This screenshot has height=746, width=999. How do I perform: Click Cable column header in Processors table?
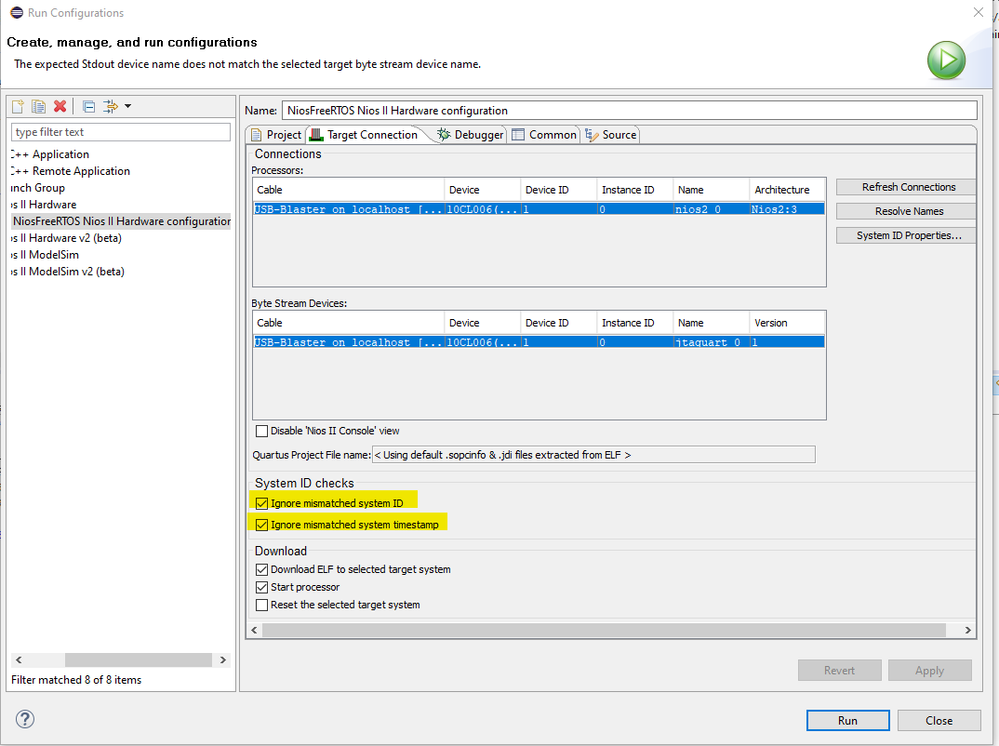tap(349, 190)
